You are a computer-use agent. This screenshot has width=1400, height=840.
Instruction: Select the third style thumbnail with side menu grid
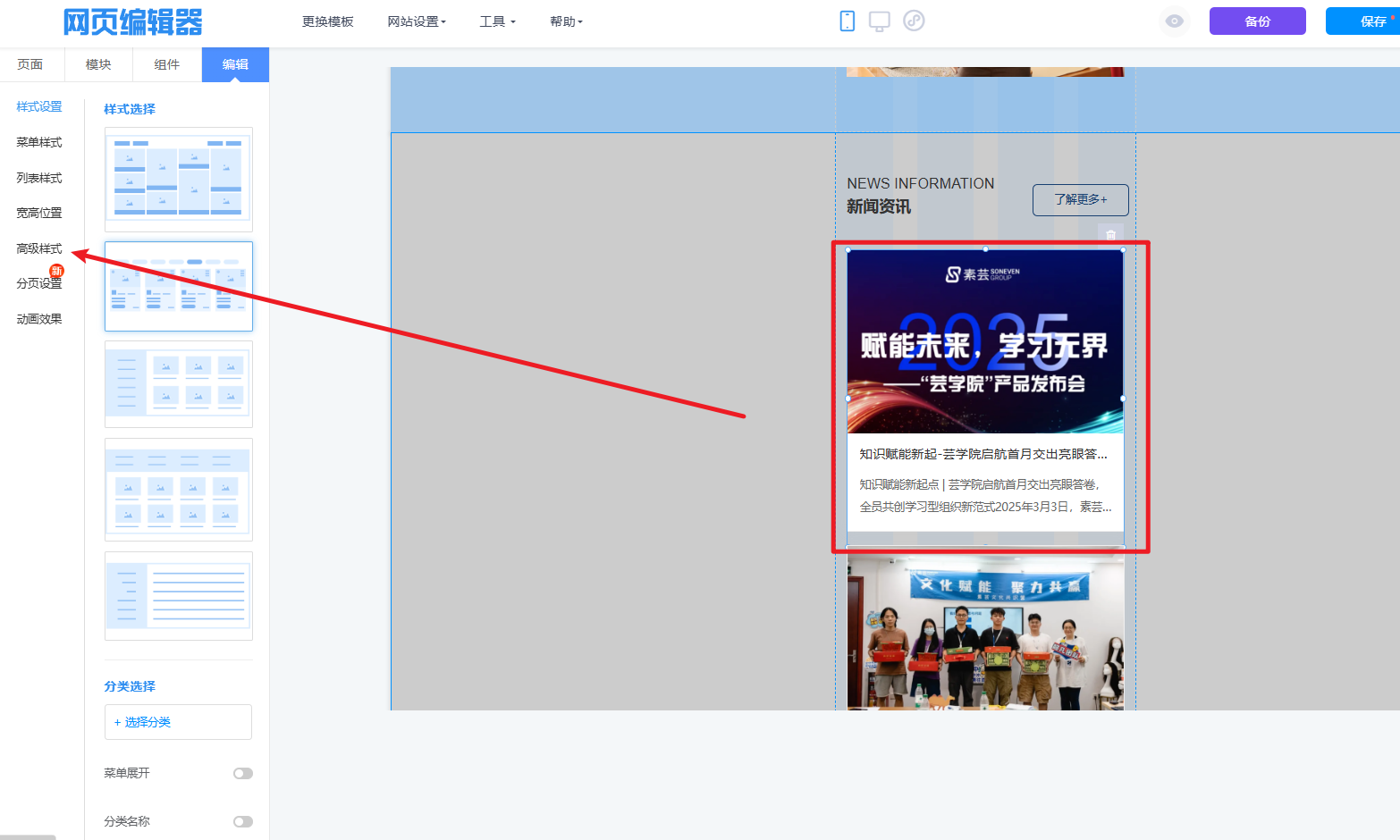(179, 384)
